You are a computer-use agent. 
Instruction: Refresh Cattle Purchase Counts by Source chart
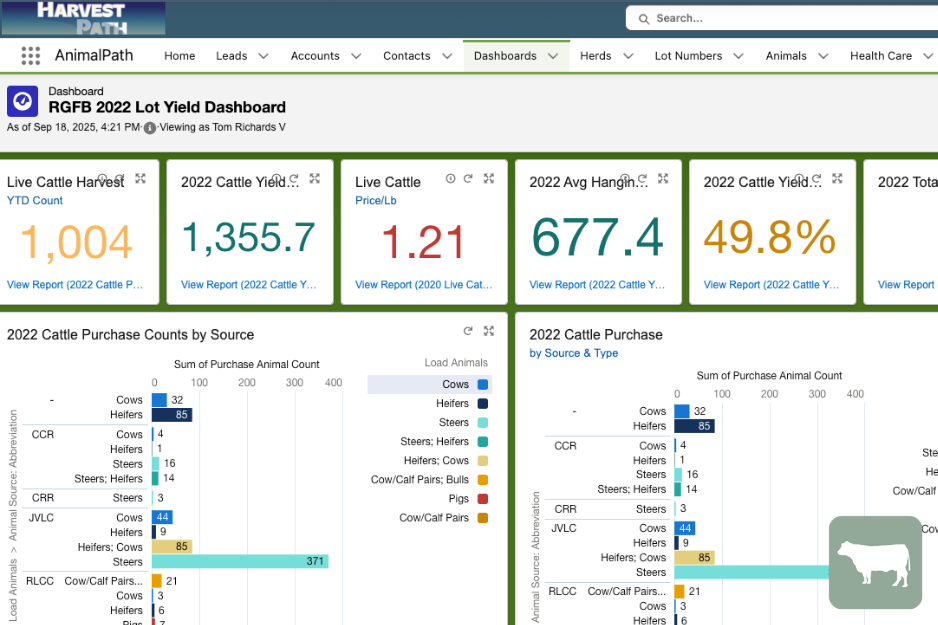(468, 331)
